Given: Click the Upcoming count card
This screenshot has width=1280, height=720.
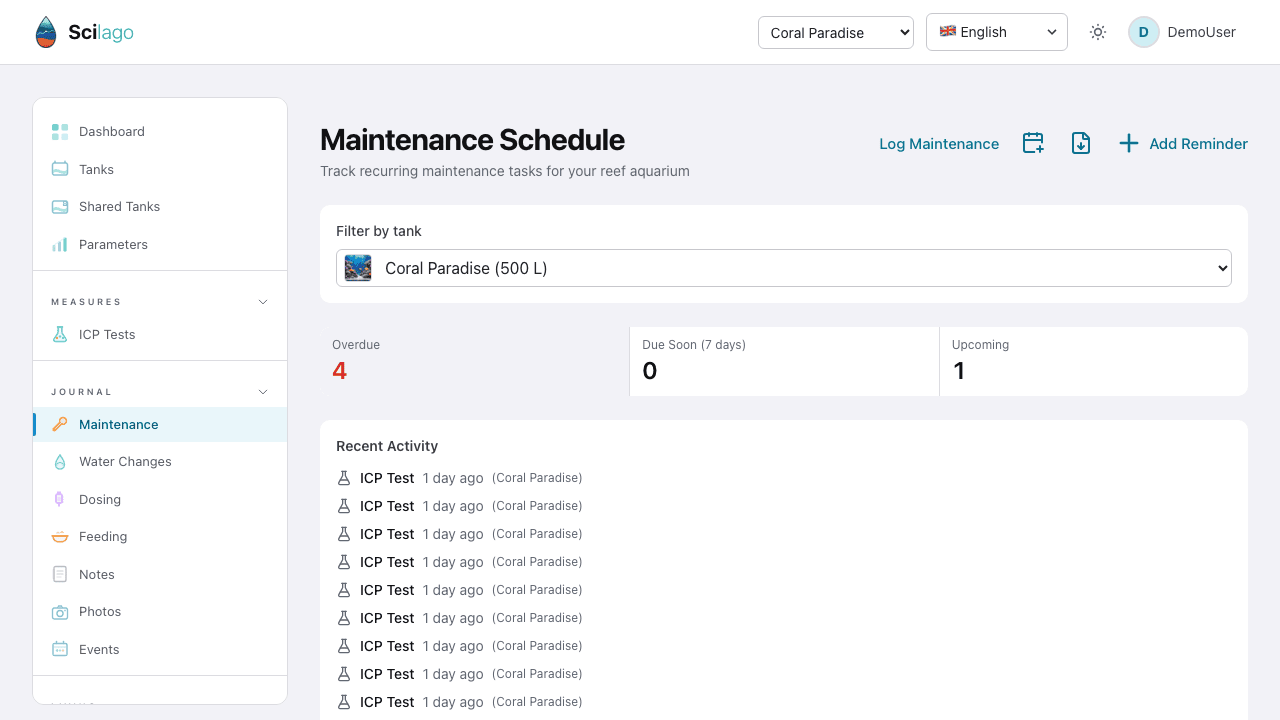Looking at the screenshot, I should (1094, 361).
